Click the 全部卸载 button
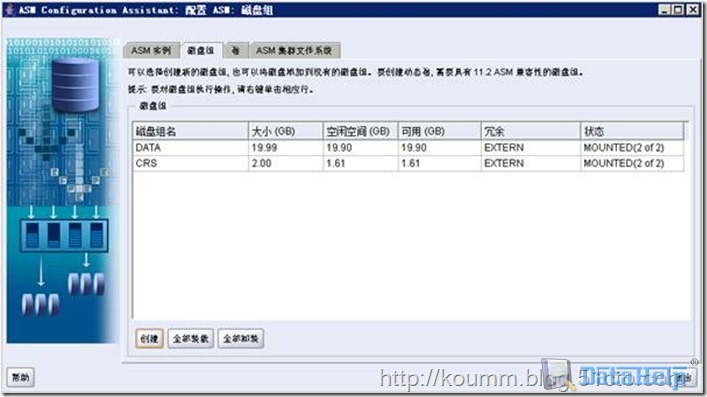The image size is (707, 397). 241,338
